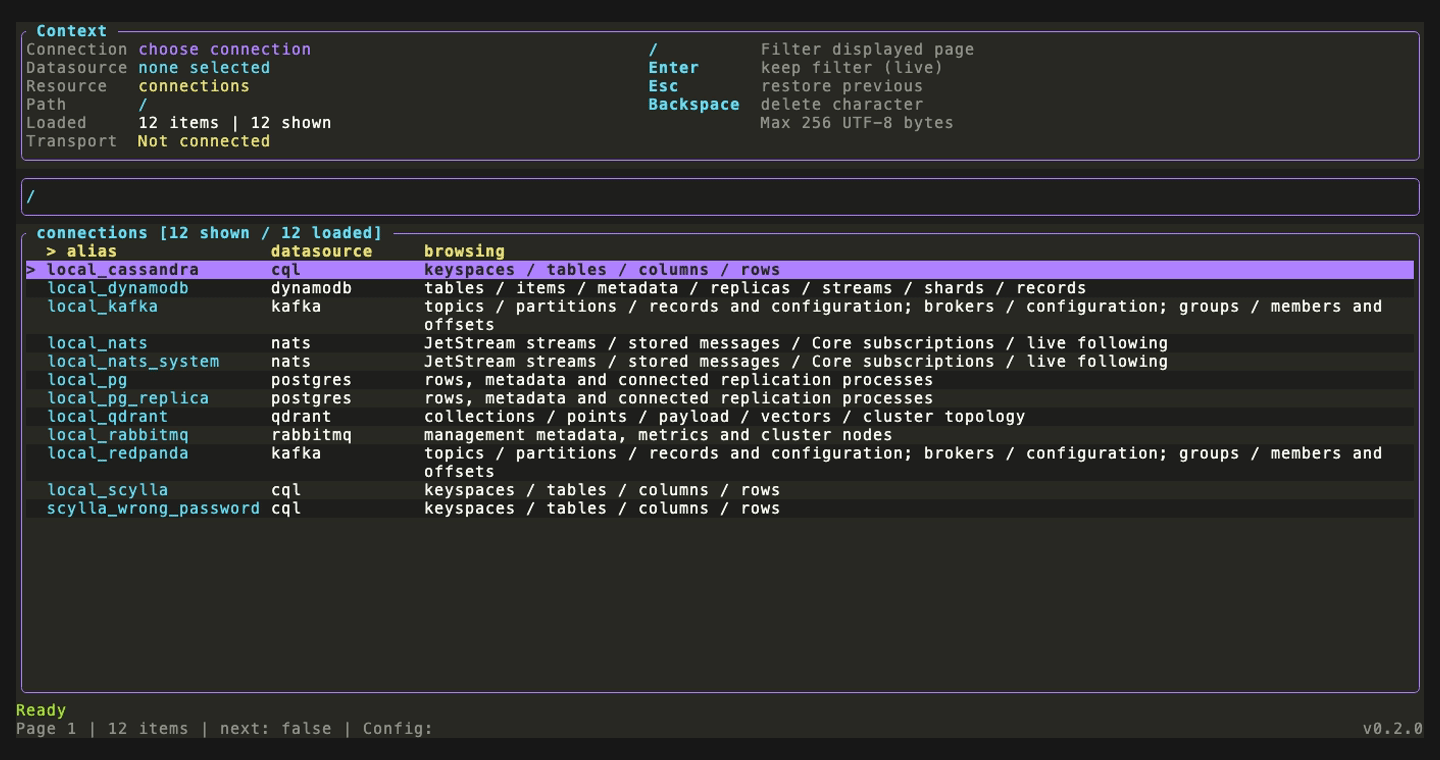Open the local_nats_system alias
This screenshot has width=1440, height=760.
[133, 361]
